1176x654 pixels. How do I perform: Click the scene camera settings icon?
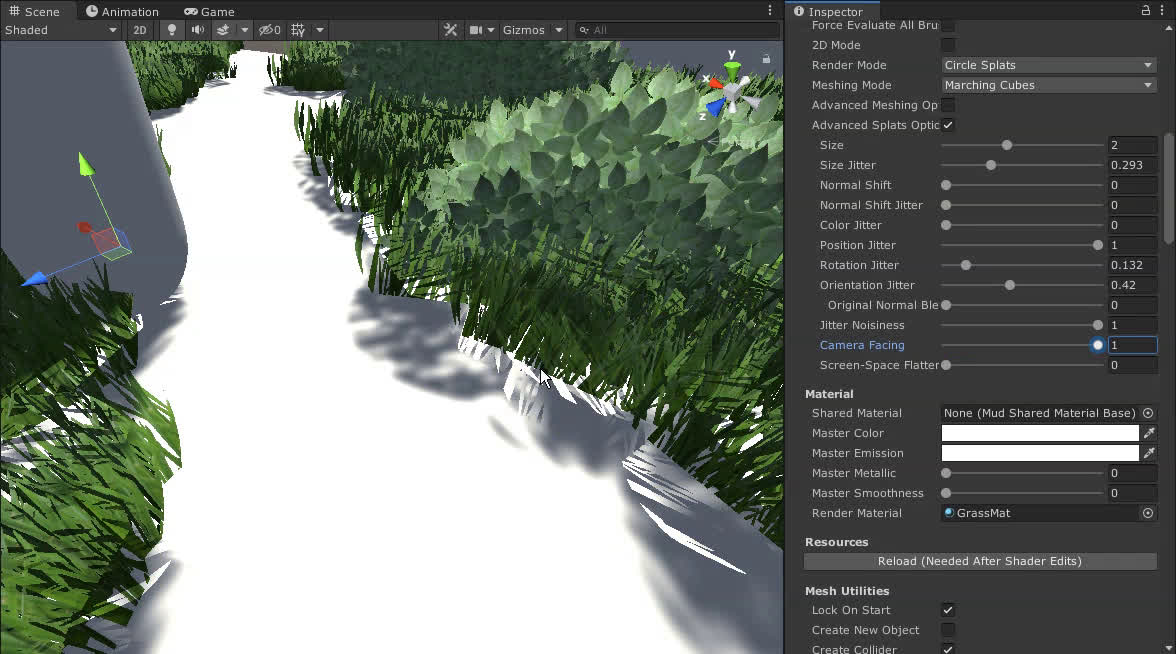(477, 30)
